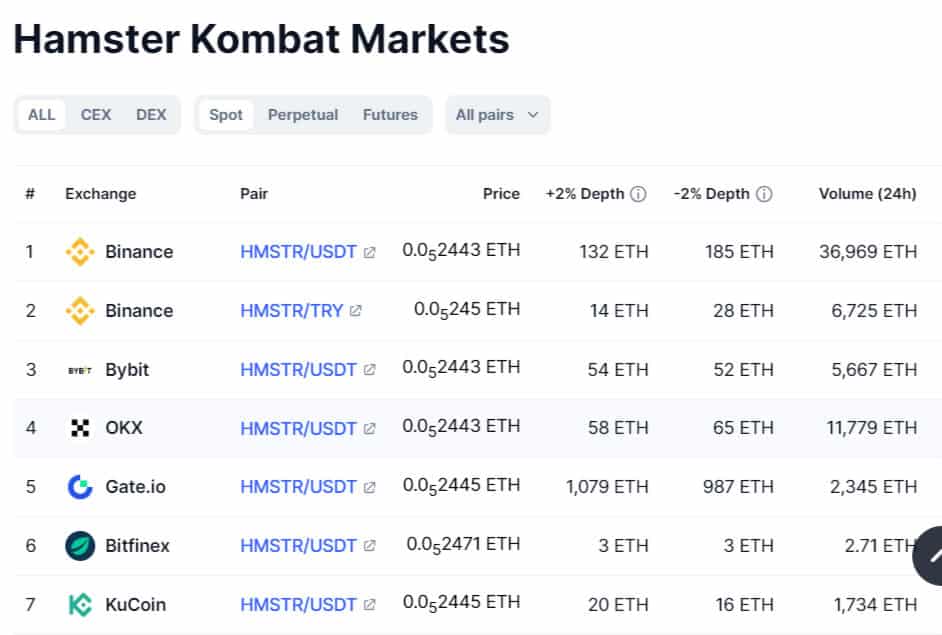Click the 11,779 ETH volume value
942x635 pixels.
click(872, 428)
